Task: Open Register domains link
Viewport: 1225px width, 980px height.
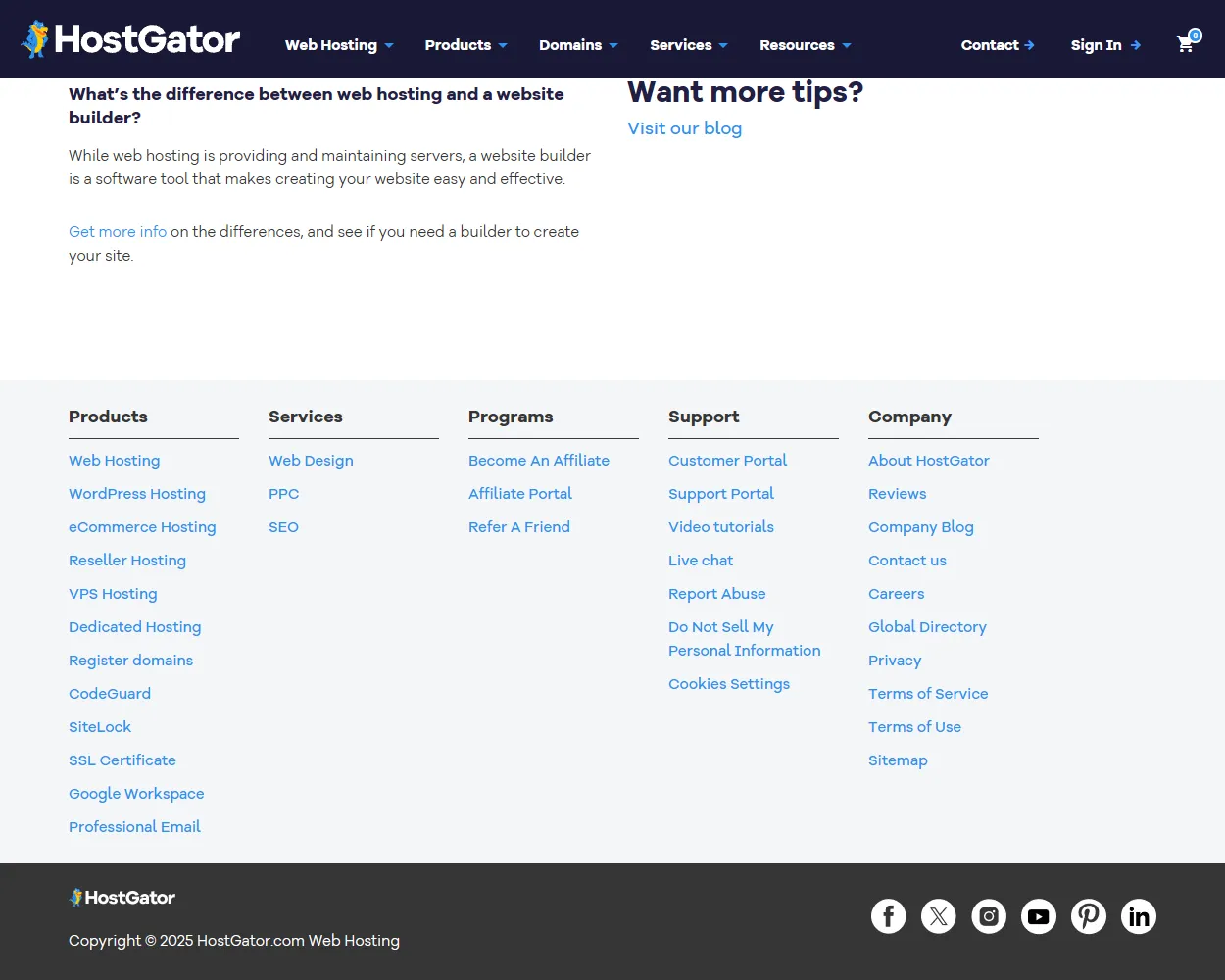Action: [130, 661]
